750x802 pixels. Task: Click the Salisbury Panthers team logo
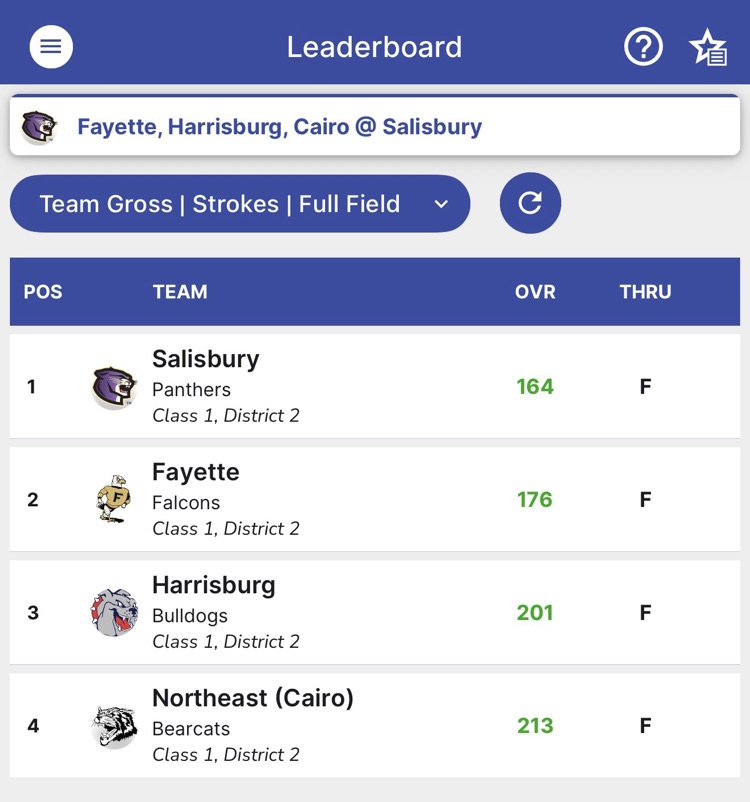tap(113, 387)
